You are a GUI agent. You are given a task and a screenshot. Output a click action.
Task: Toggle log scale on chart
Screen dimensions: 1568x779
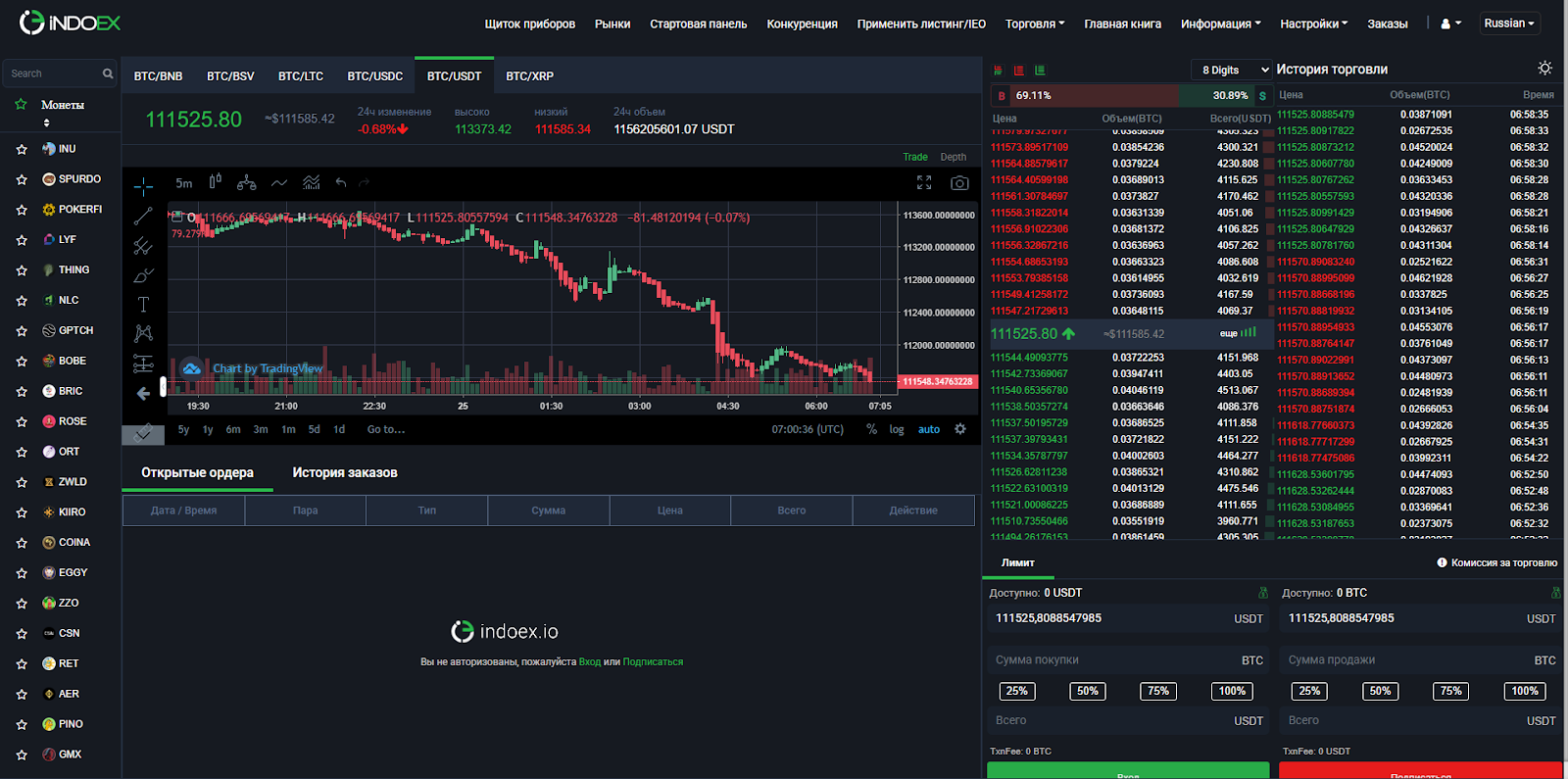[897, 429]
